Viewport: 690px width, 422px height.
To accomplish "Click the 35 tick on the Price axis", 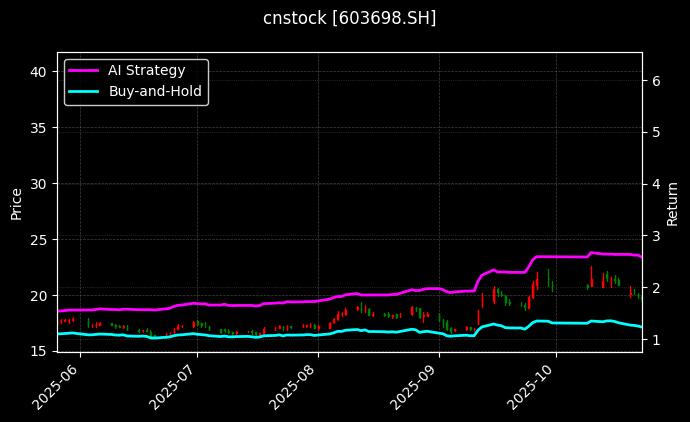I will tap(40, 128).
